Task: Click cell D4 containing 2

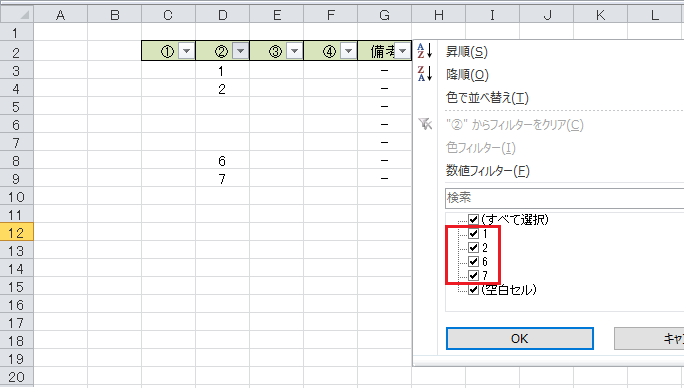Action: (222, 89)
